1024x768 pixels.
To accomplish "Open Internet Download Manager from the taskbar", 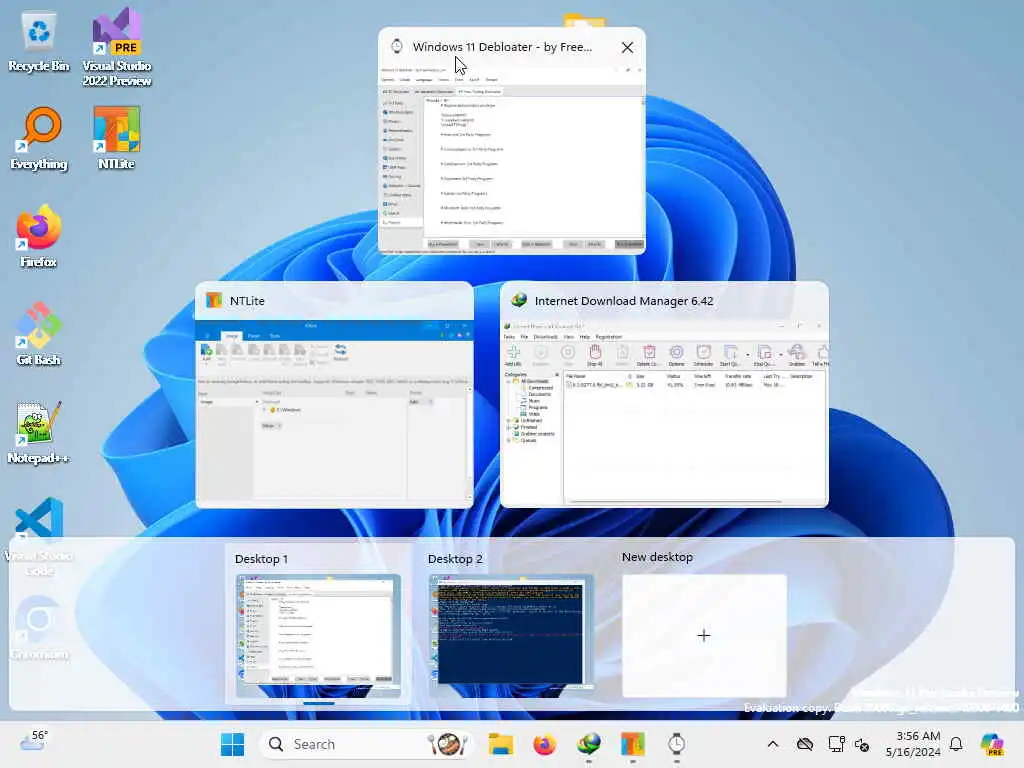I will [x=589, y=744].
